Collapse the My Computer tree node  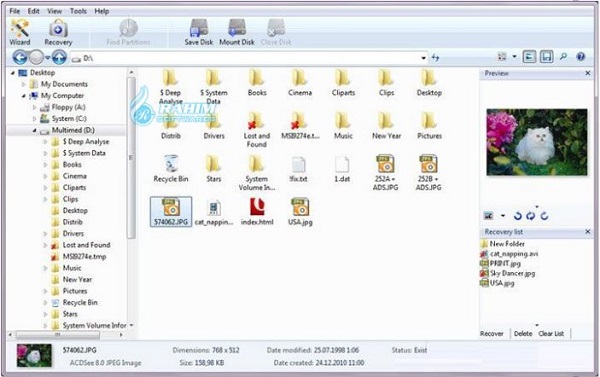(24, 96)
